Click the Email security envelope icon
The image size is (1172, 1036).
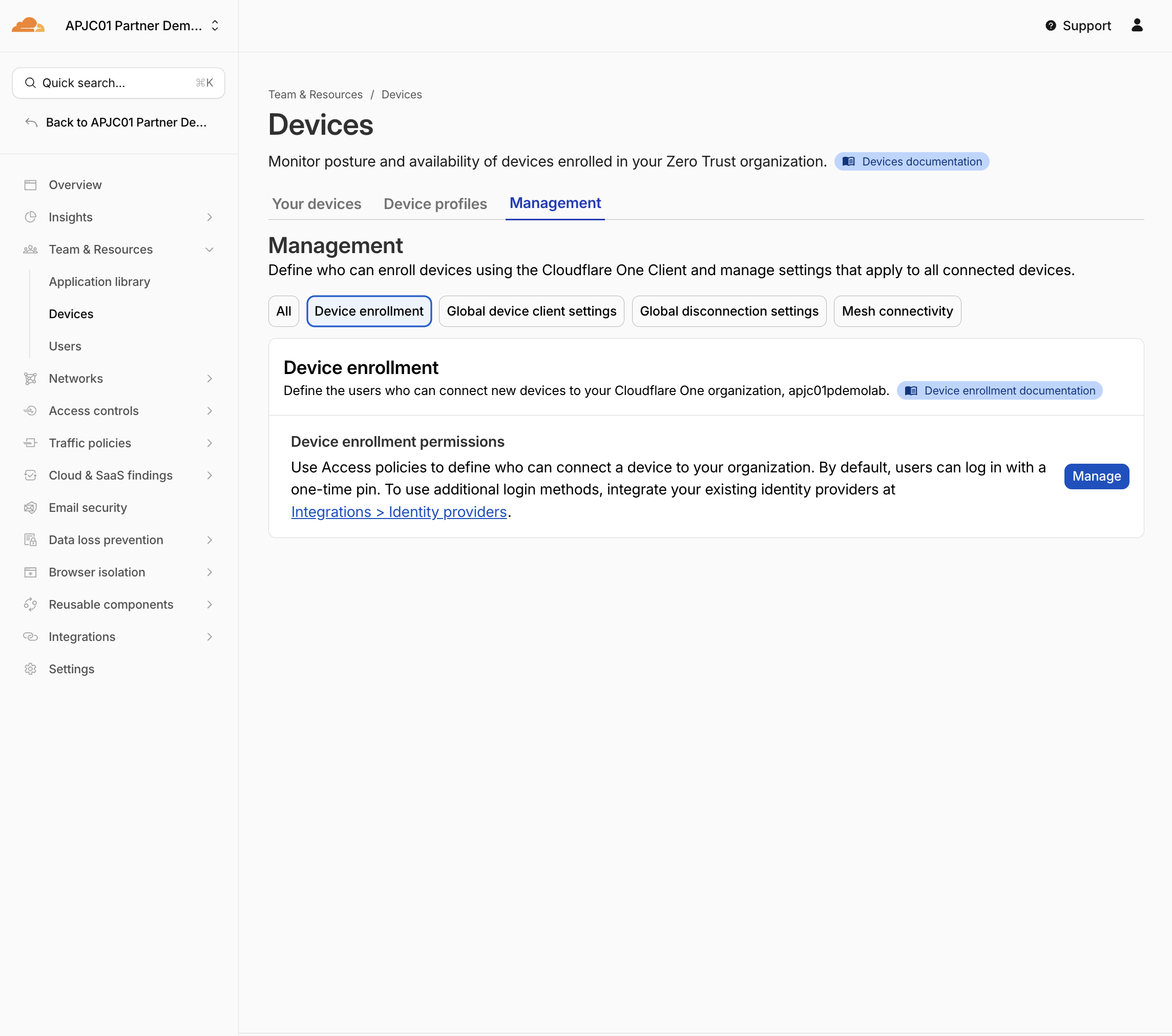coord(30,508)
